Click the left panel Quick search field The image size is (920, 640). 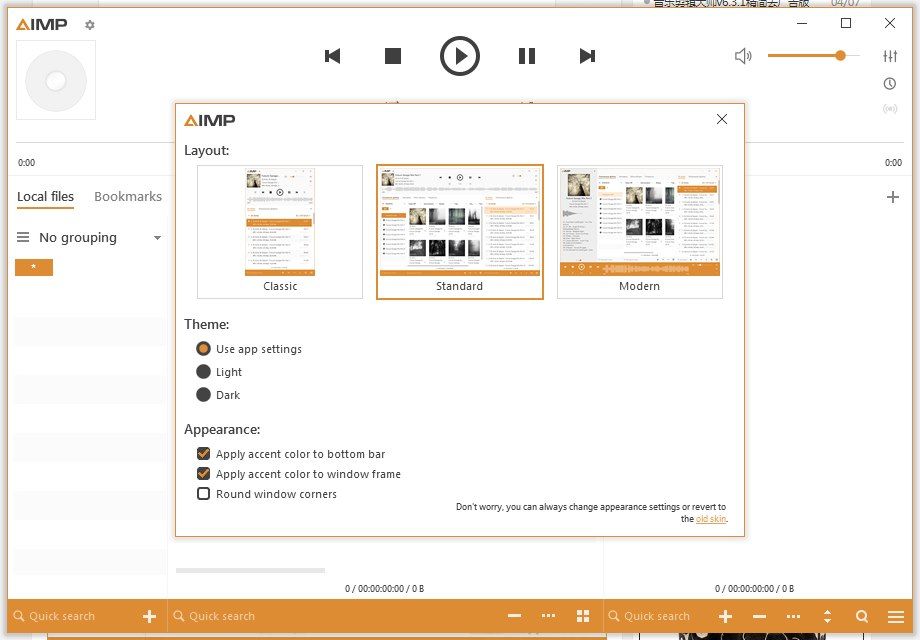click(73, 616)
